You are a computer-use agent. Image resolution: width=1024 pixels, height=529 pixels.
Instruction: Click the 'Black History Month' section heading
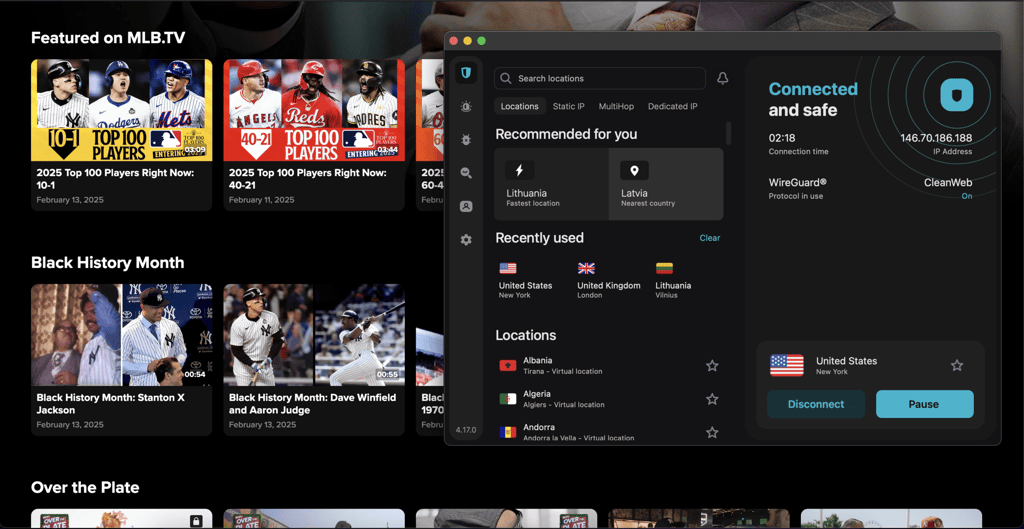click(108, 263)
